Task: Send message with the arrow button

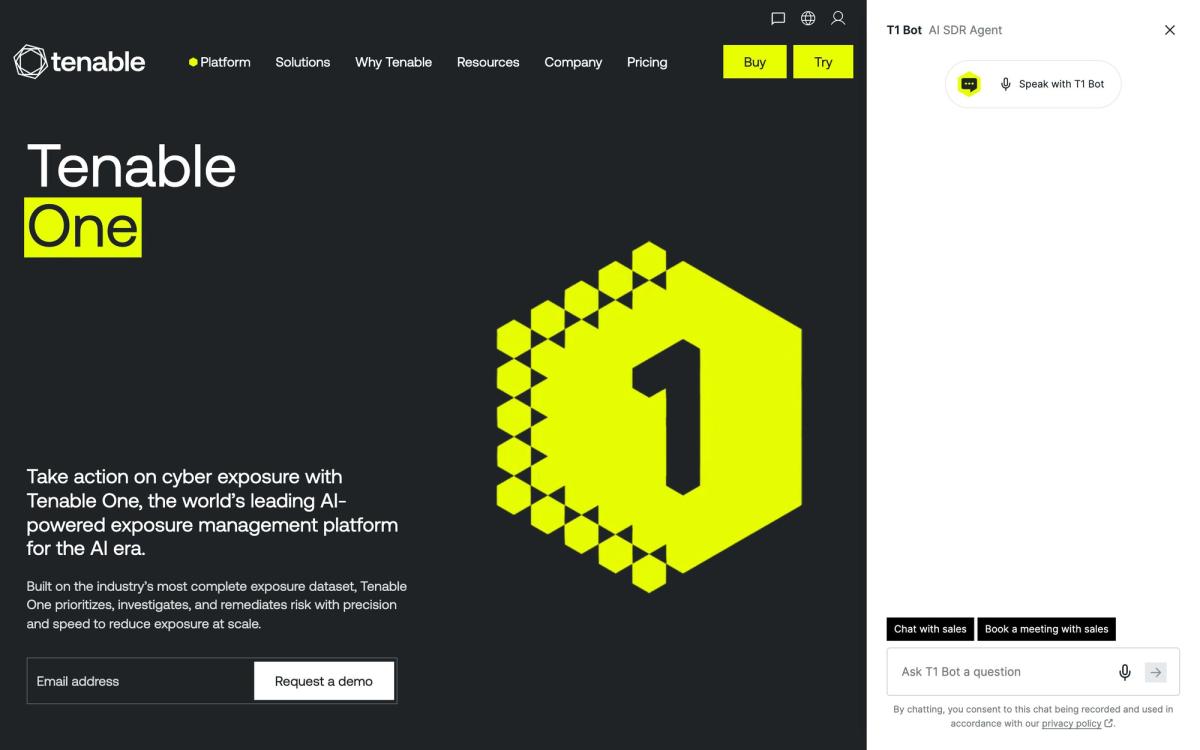Action: click(x=1156, y=672)
